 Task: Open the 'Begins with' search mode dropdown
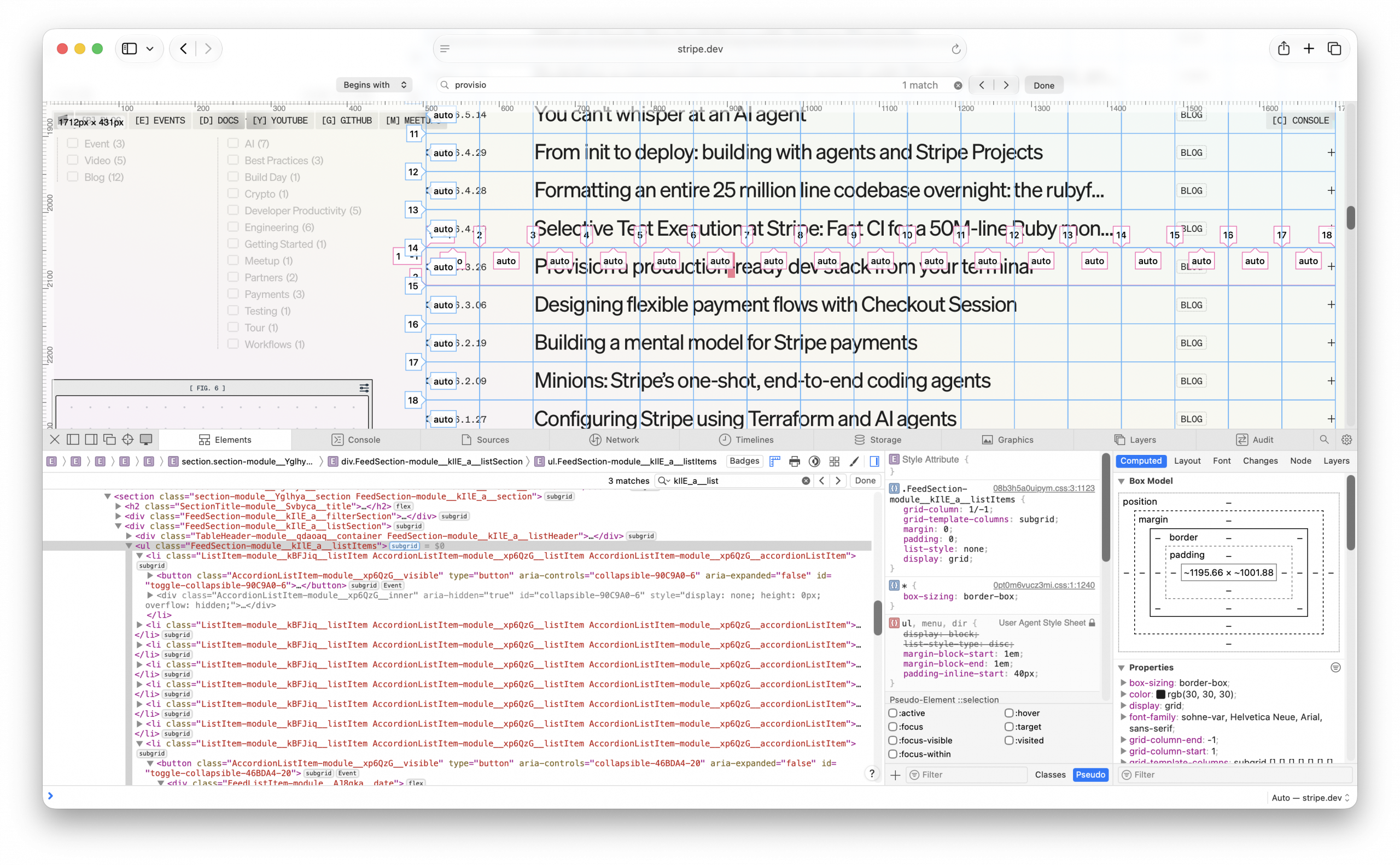click(x=374, y=85)
